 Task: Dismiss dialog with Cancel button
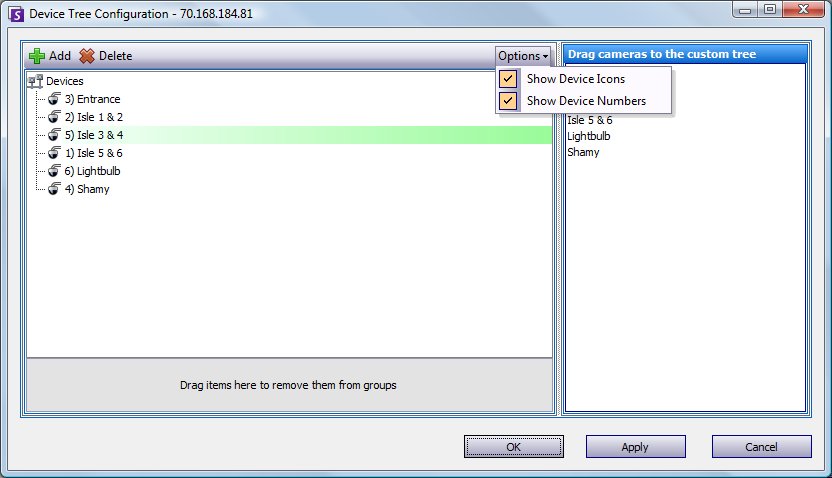[x=761, y=447]
